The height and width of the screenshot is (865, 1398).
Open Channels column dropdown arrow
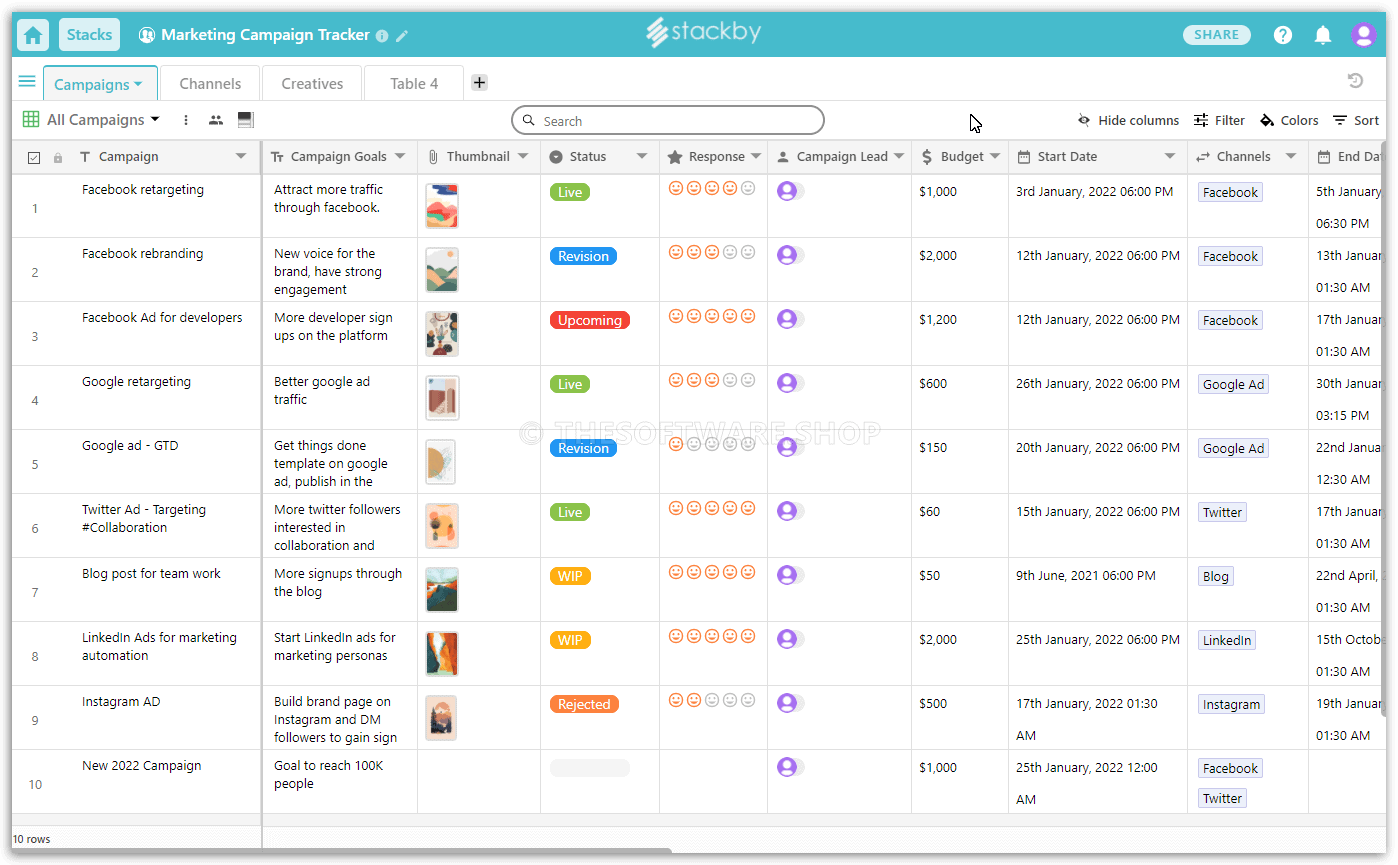tap(1290, 157)
